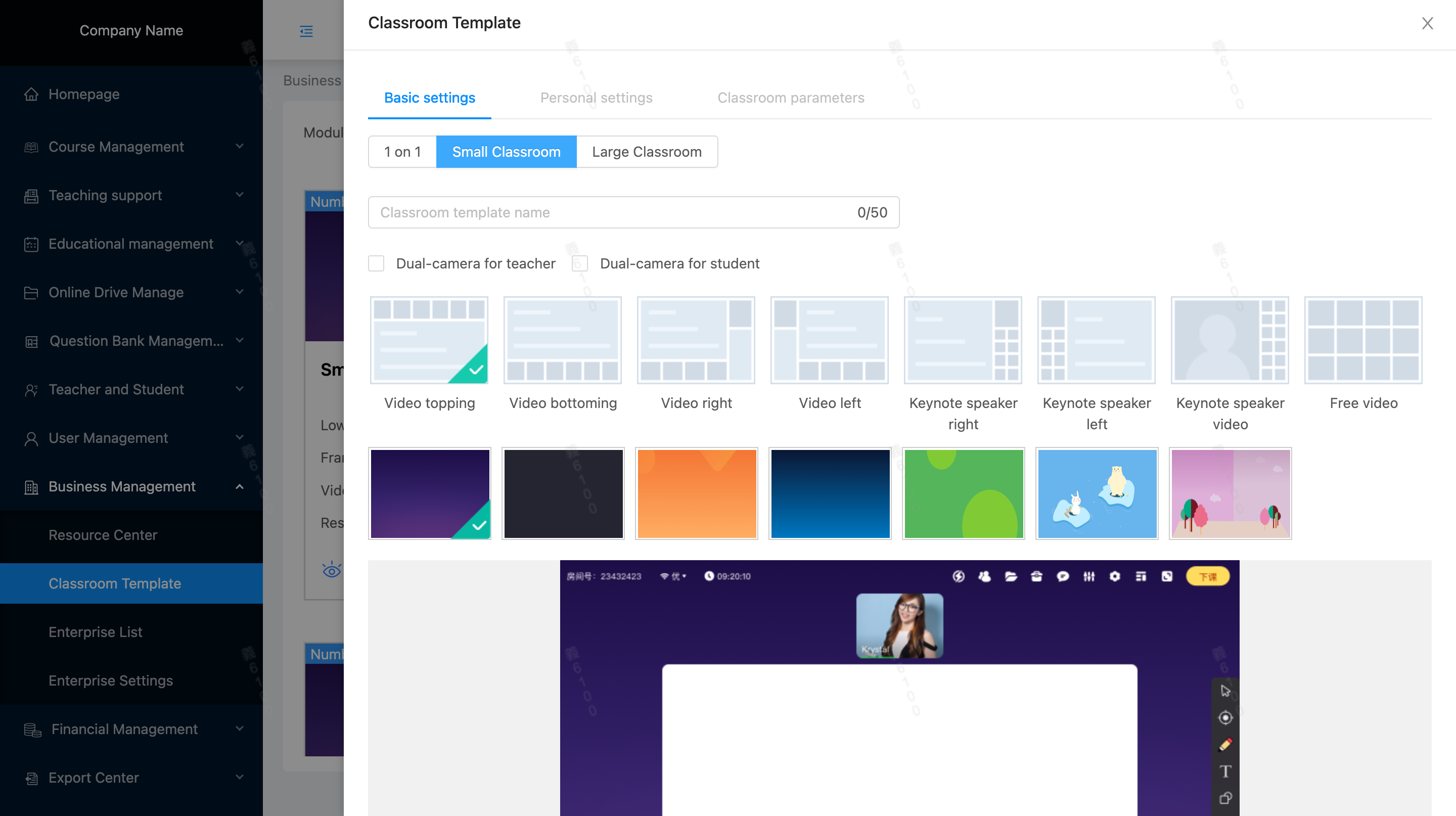Choose the orange background swatch

pyautogui.click(x=696, y=493)
